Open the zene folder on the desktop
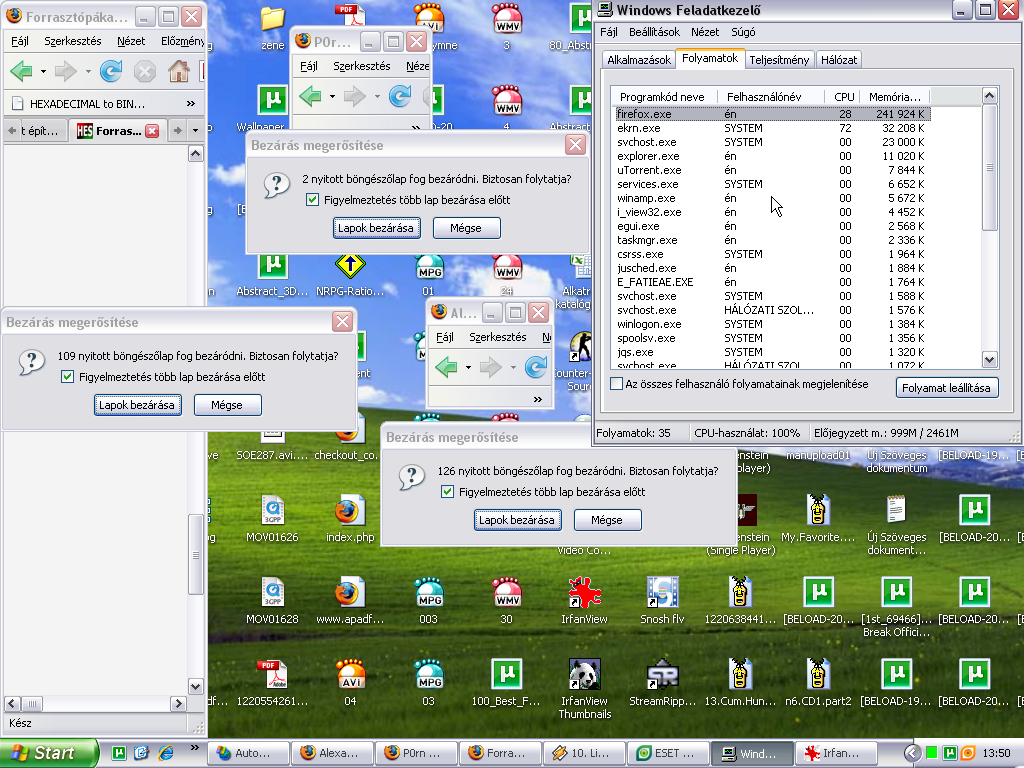Screen dimensions: 1024x768 [272, 27]
